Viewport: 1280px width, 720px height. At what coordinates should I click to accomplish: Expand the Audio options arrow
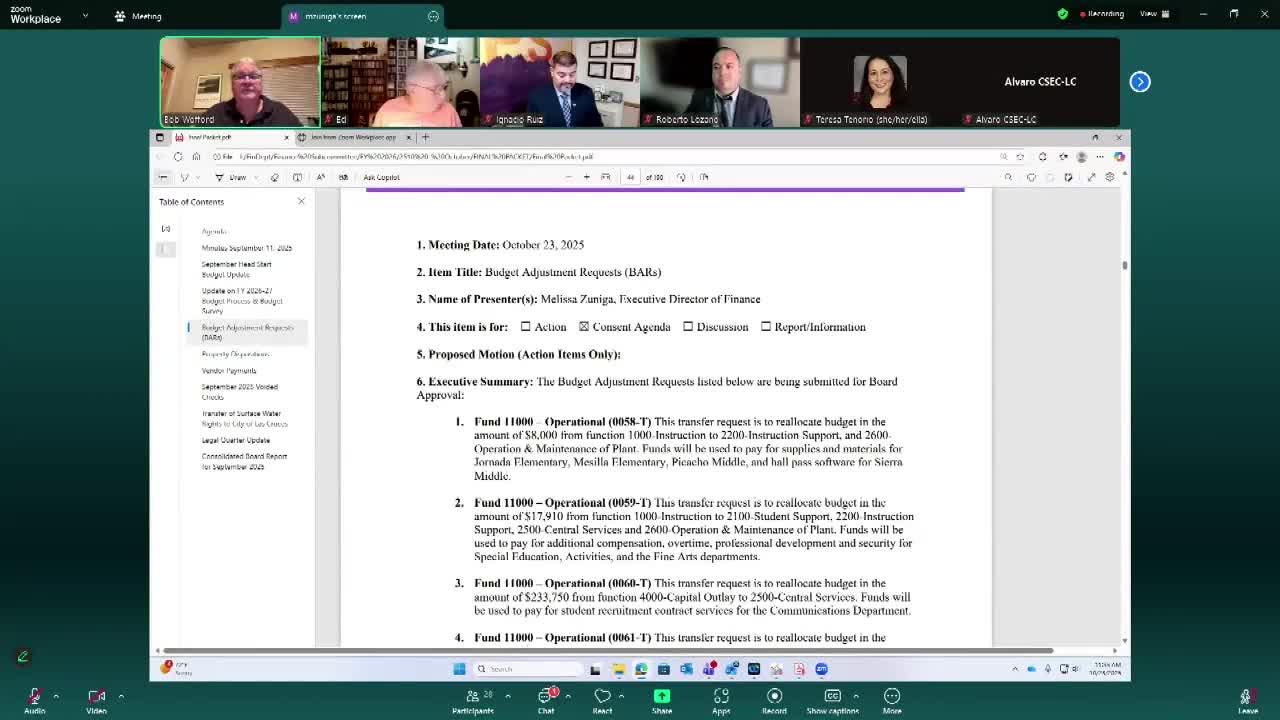tap(56, 696)
